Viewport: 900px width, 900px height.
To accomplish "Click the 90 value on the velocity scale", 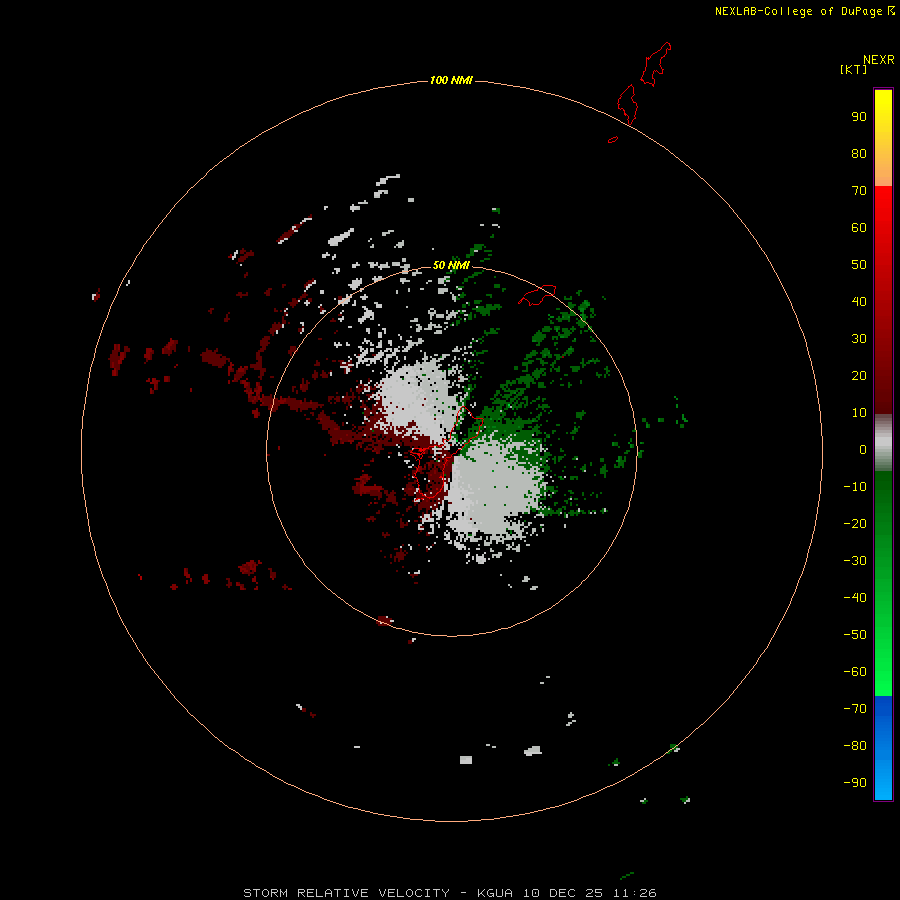I will pyautogui.click(x=859, y=117).
